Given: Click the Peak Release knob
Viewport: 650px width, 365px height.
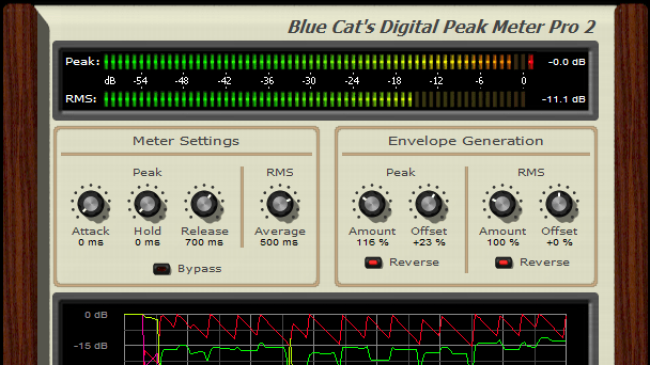Looking at the screenshot, I should [x=204, y=204].
